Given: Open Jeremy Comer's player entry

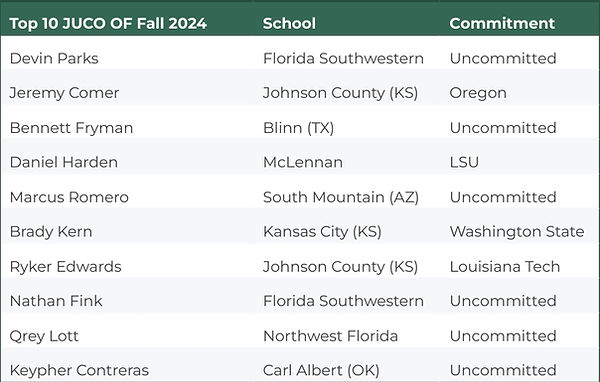Looking at the screenshot, I should coord(64,93).
